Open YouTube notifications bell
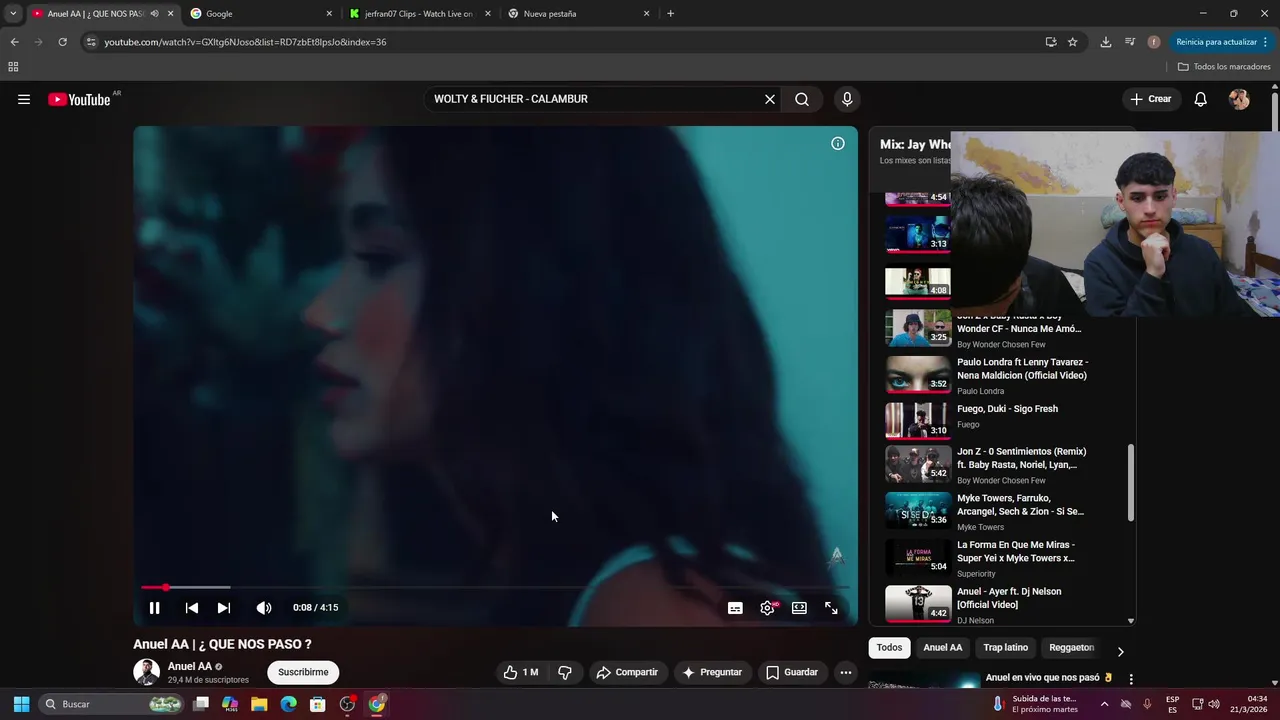1280x720 pixels. tap(1201, 99)
